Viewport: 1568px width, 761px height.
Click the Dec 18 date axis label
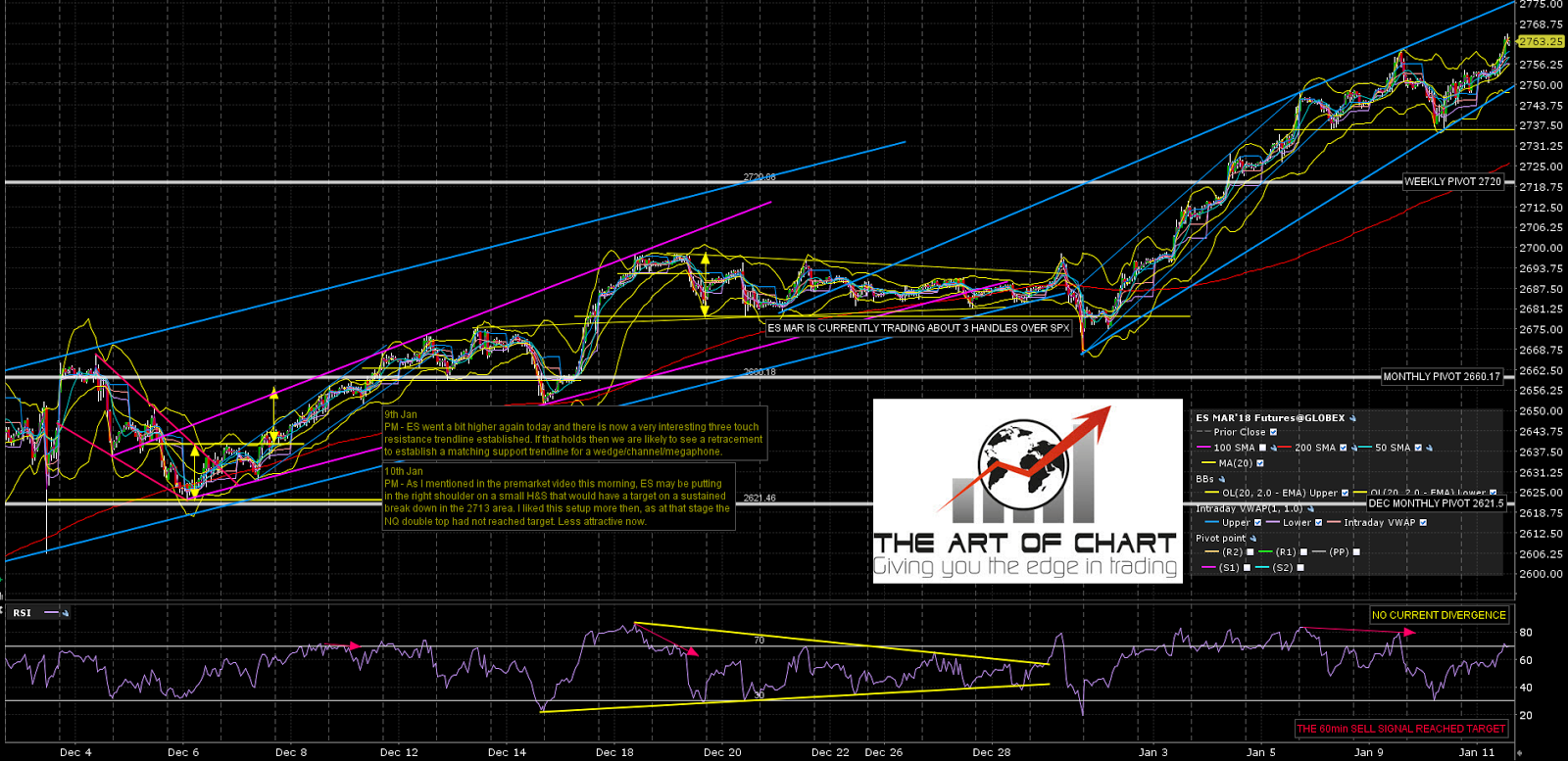pyautogui.click(x=614, y=752)
